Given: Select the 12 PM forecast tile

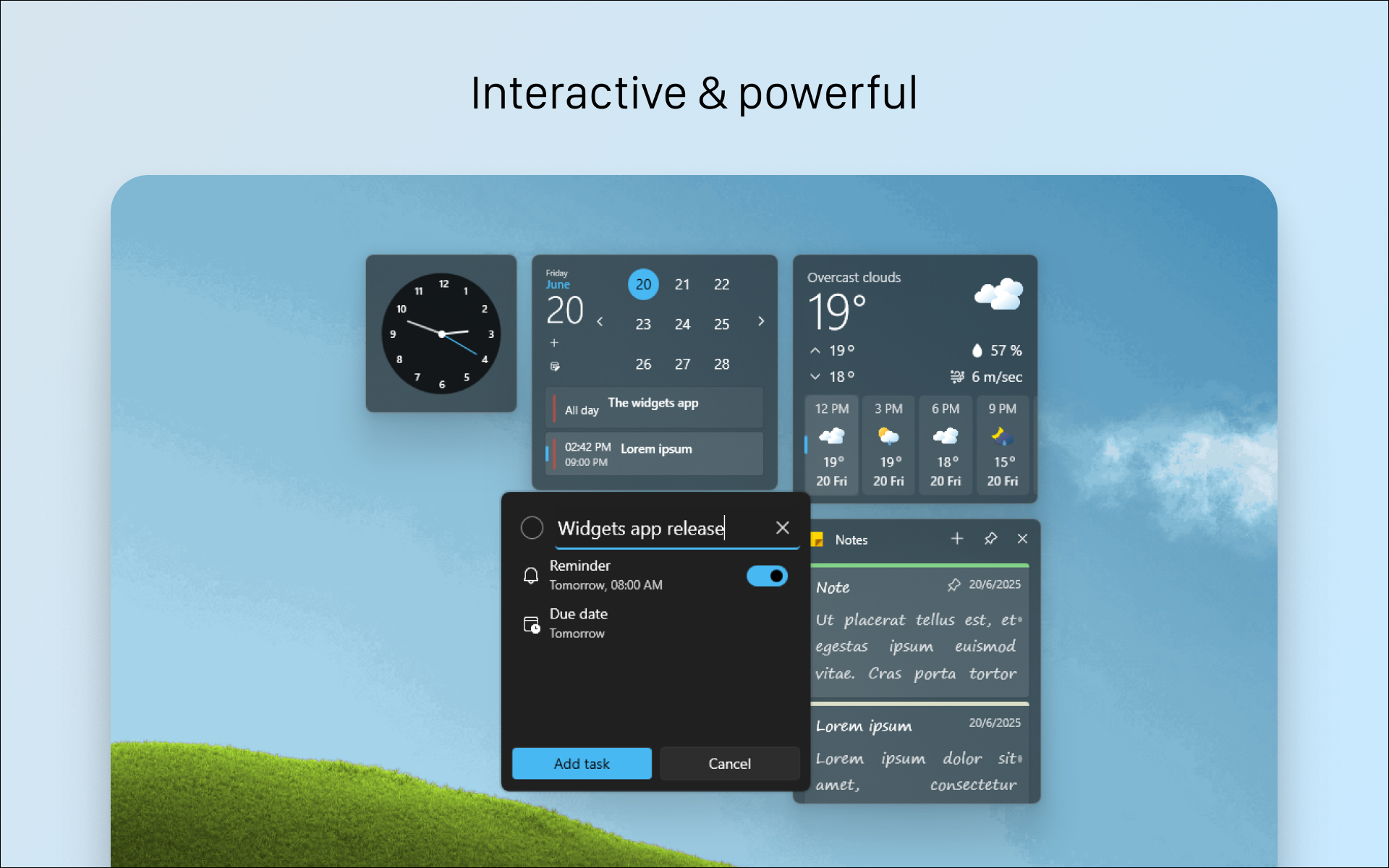Looking at the screenshot, I should click(831, 445).
